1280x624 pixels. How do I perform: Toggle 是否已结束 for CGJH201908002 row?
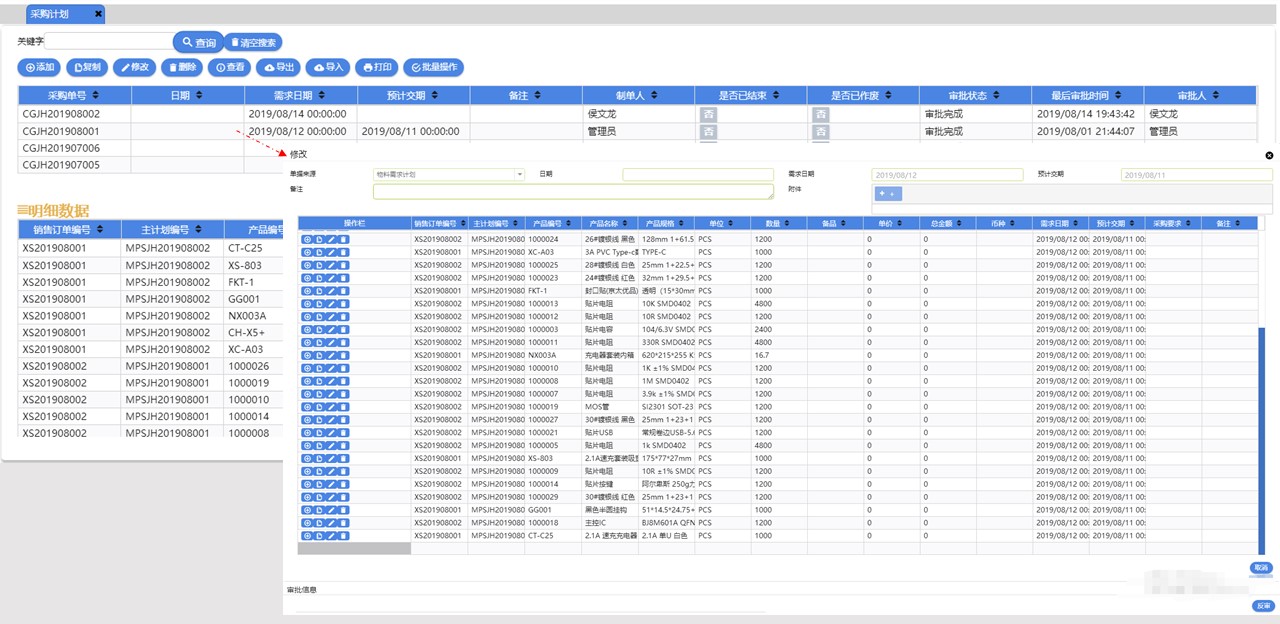(708, 115)
